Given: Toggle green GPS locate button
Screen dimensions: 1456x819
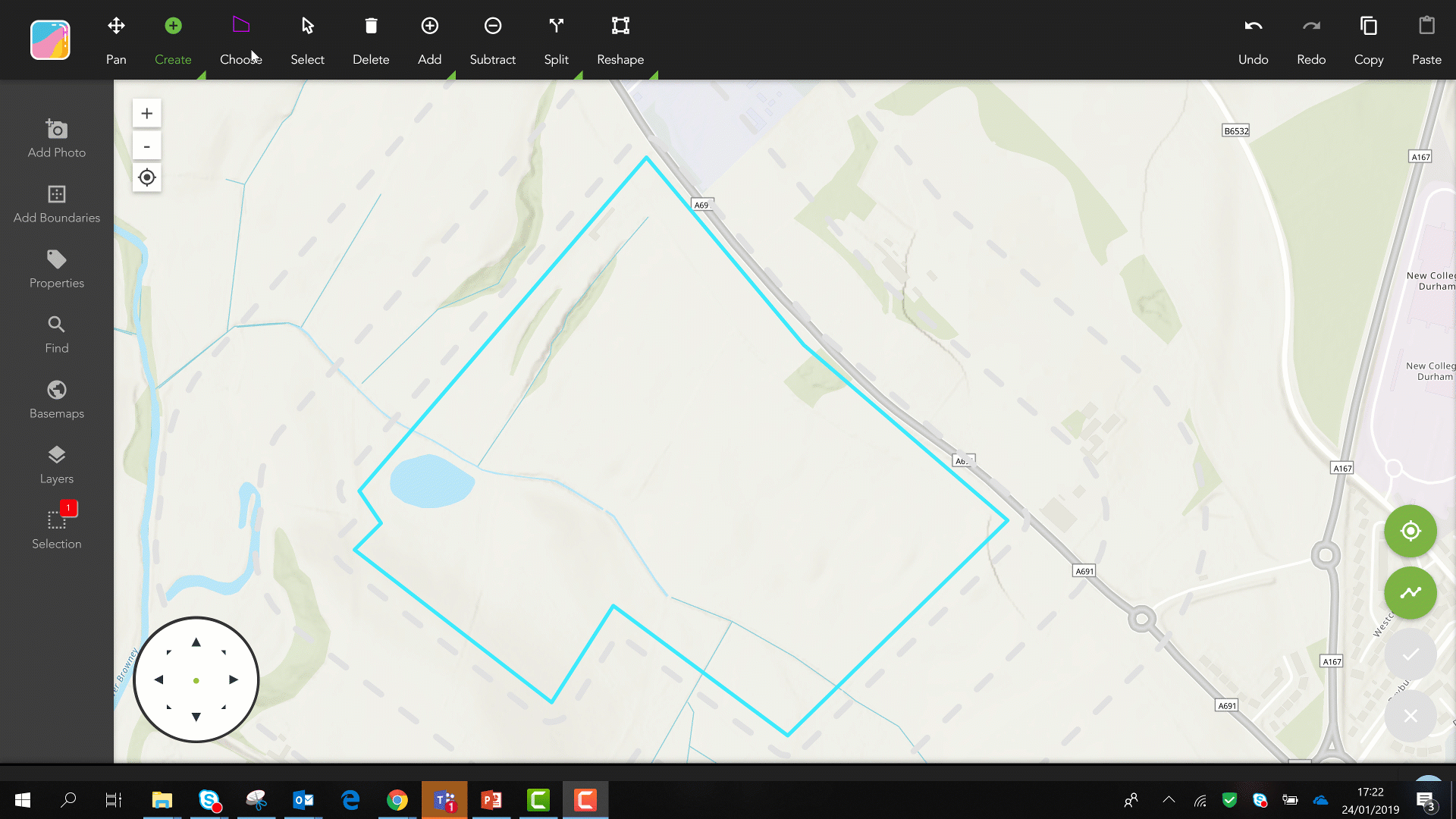Looking at the screenshot, I should coord(1410,531).
